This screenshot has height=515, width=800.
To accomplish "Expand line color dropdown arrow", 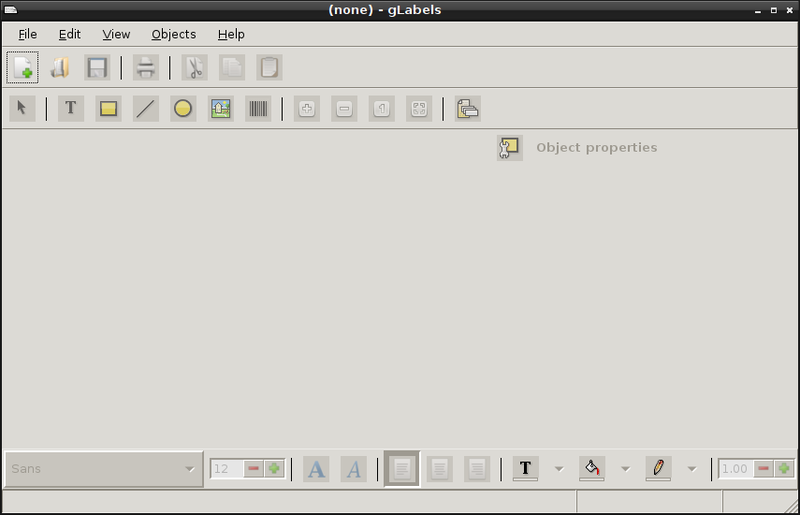I will 692,469.
